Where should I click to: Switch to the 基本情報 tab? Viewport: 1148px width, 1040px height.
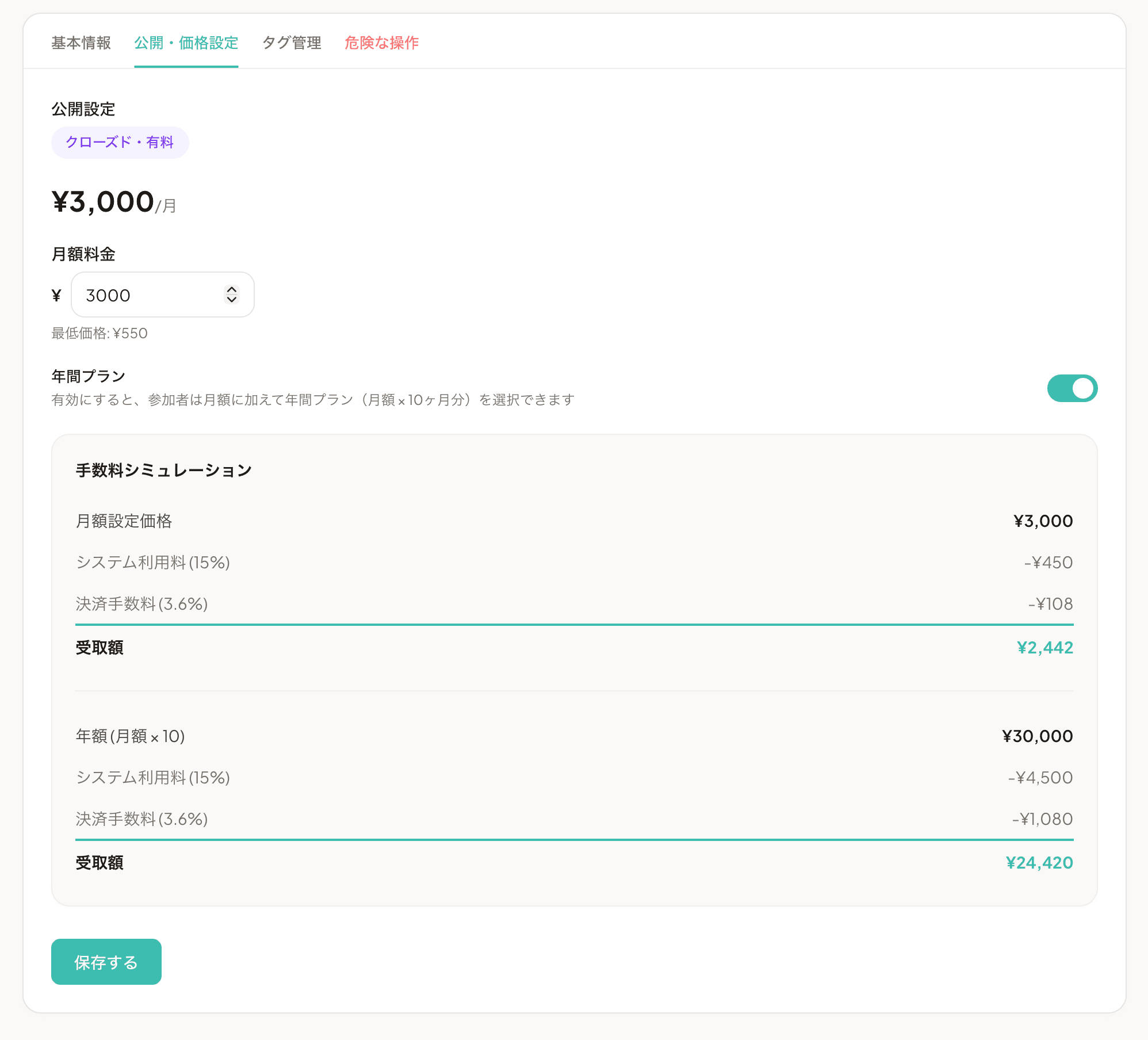pyautogui.click(x=81, y=43)
